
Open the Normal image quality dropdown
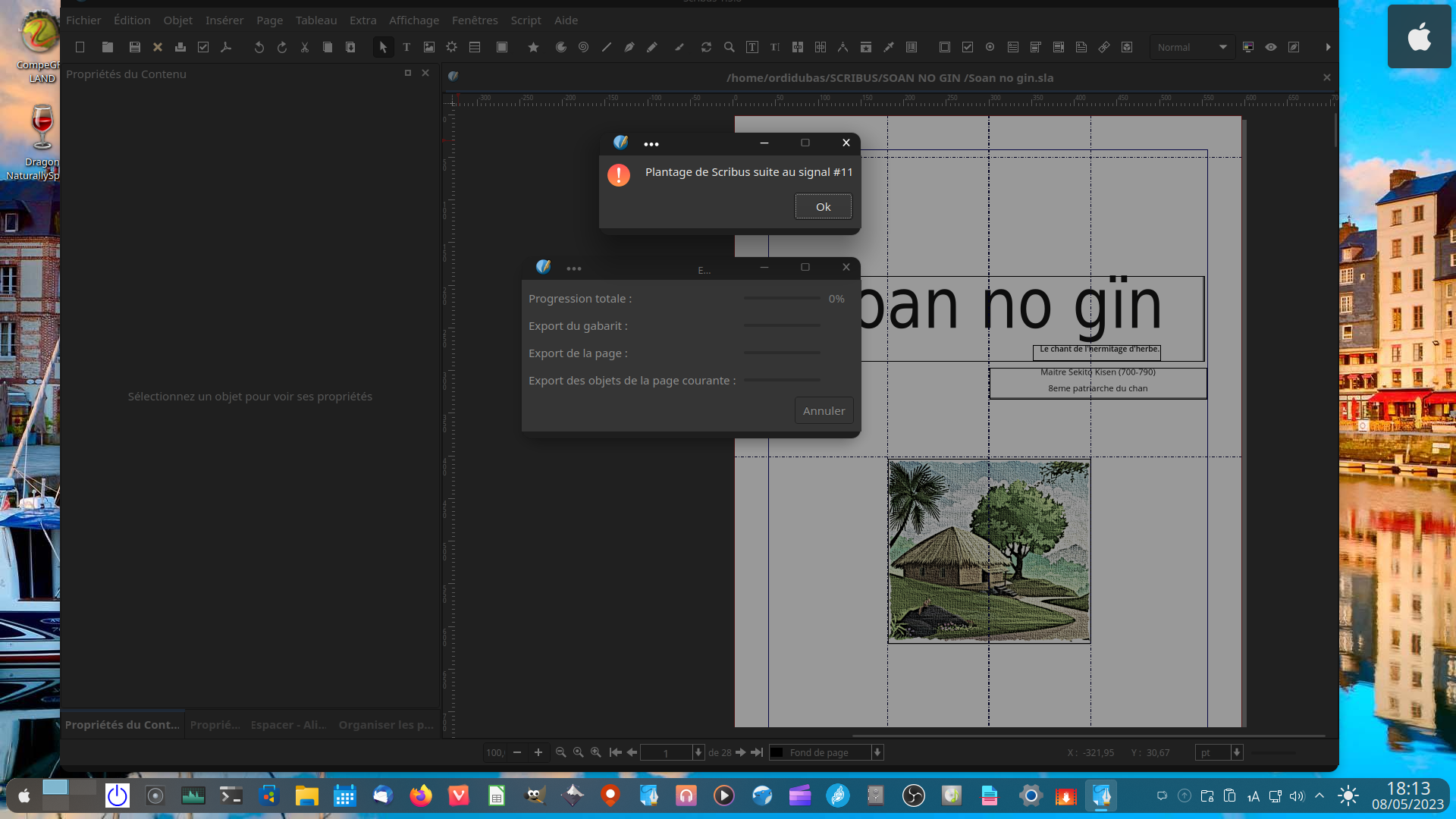[x=1191, y=47]
